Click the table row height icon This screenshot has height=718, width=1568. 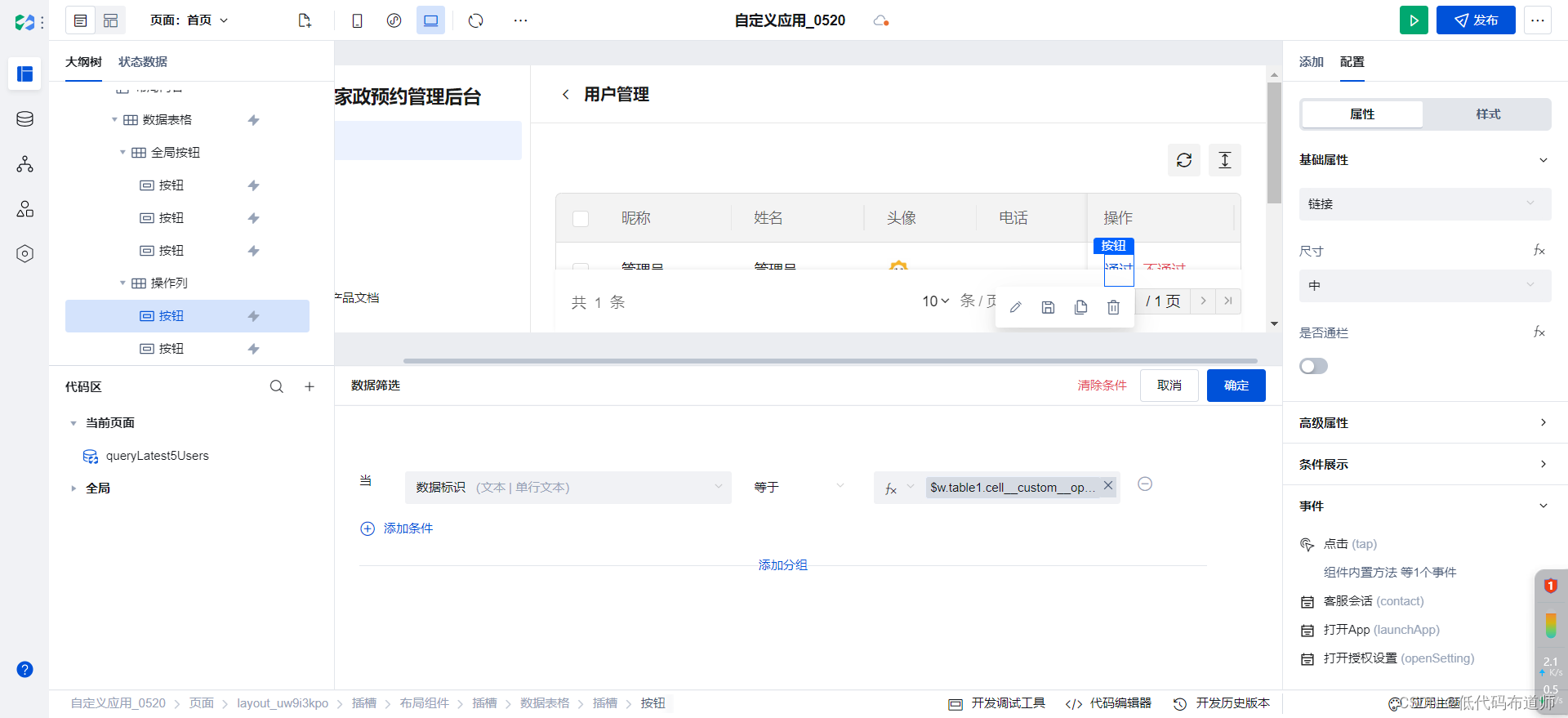click(x=1225, y=160)
